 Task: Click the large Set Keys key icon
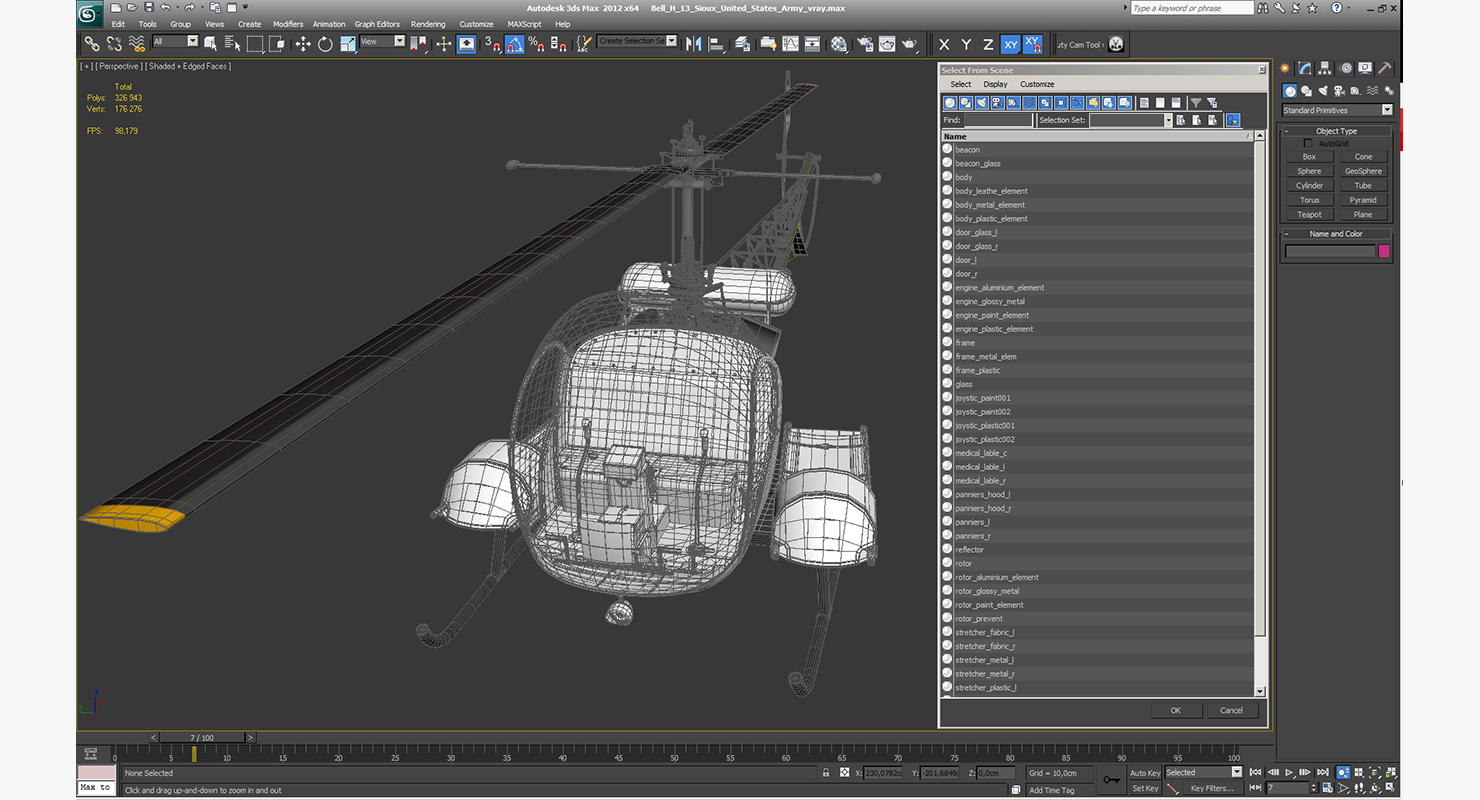point(1111,779)
